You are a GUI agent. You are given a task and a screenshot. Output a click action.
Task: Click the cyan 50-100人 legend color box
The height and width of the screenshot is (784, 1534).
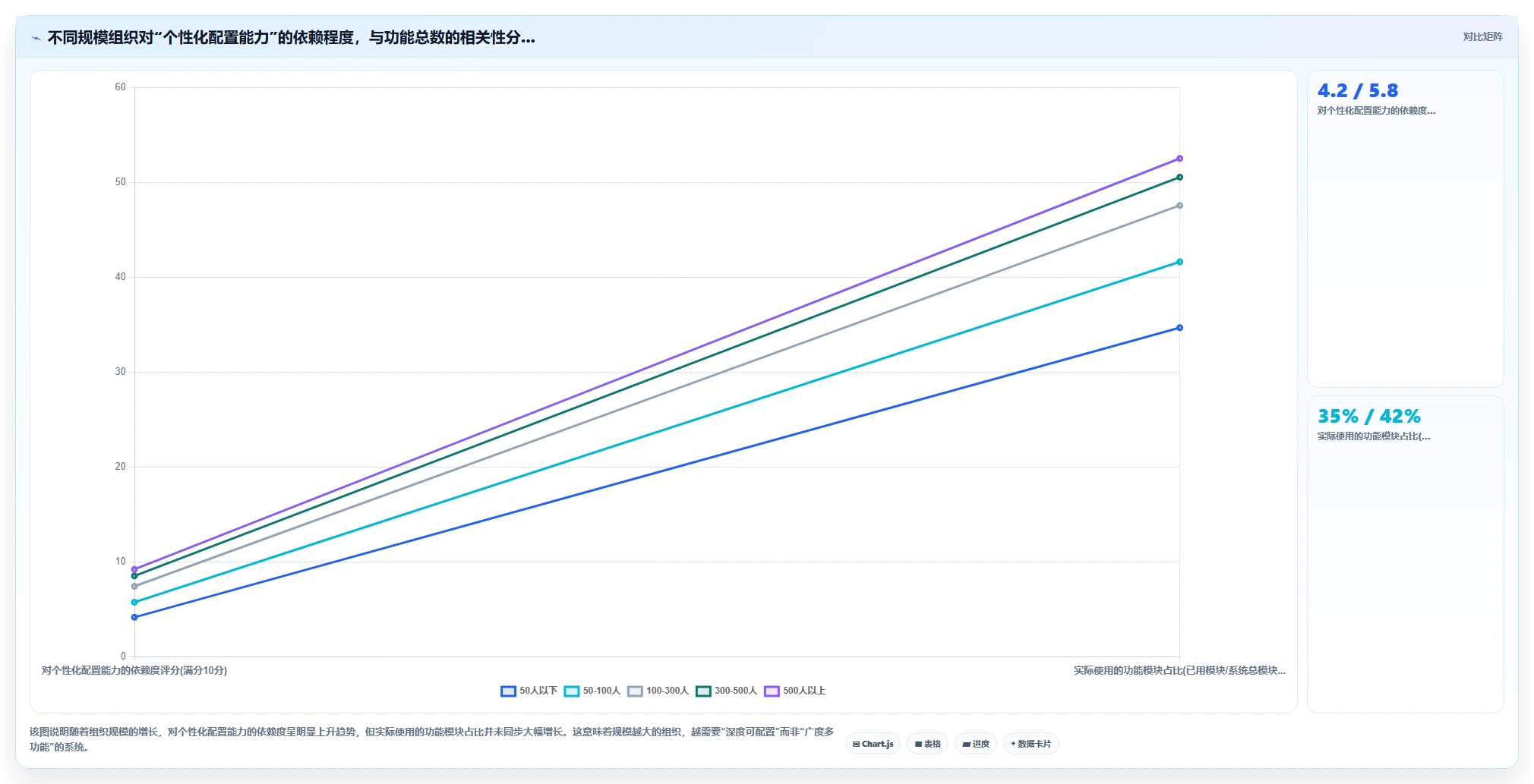click(x=572, y=691)
